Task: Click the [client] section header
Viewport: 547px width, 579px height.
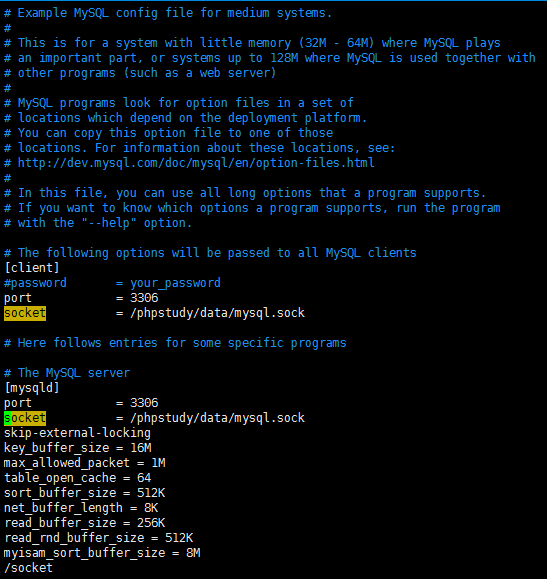Action: pyautogui.click(x=32, y=268)
